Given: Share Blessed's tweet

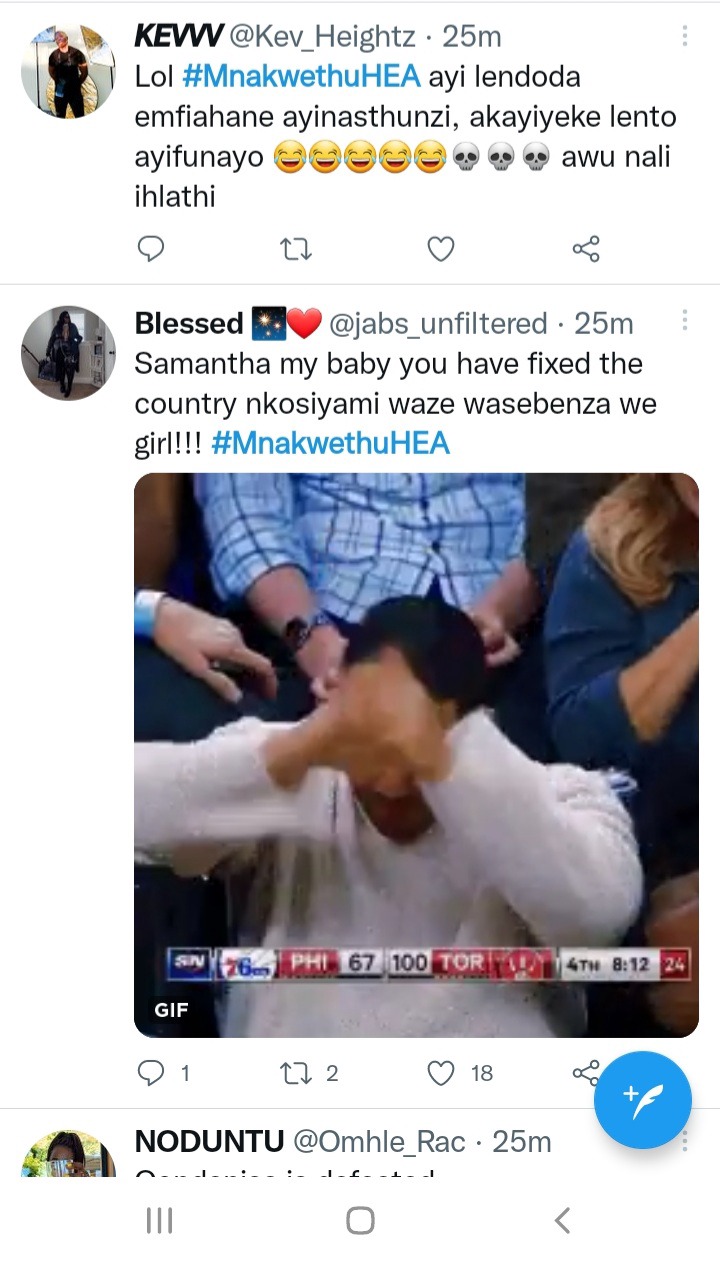Looking at the screenshot, I should [583, 1073].
